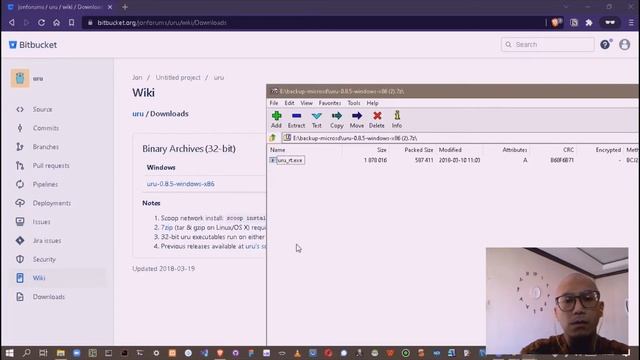The image size is (640, 360).
Task: Open the browser extensions puzzle icon
Action: point(589,23)
